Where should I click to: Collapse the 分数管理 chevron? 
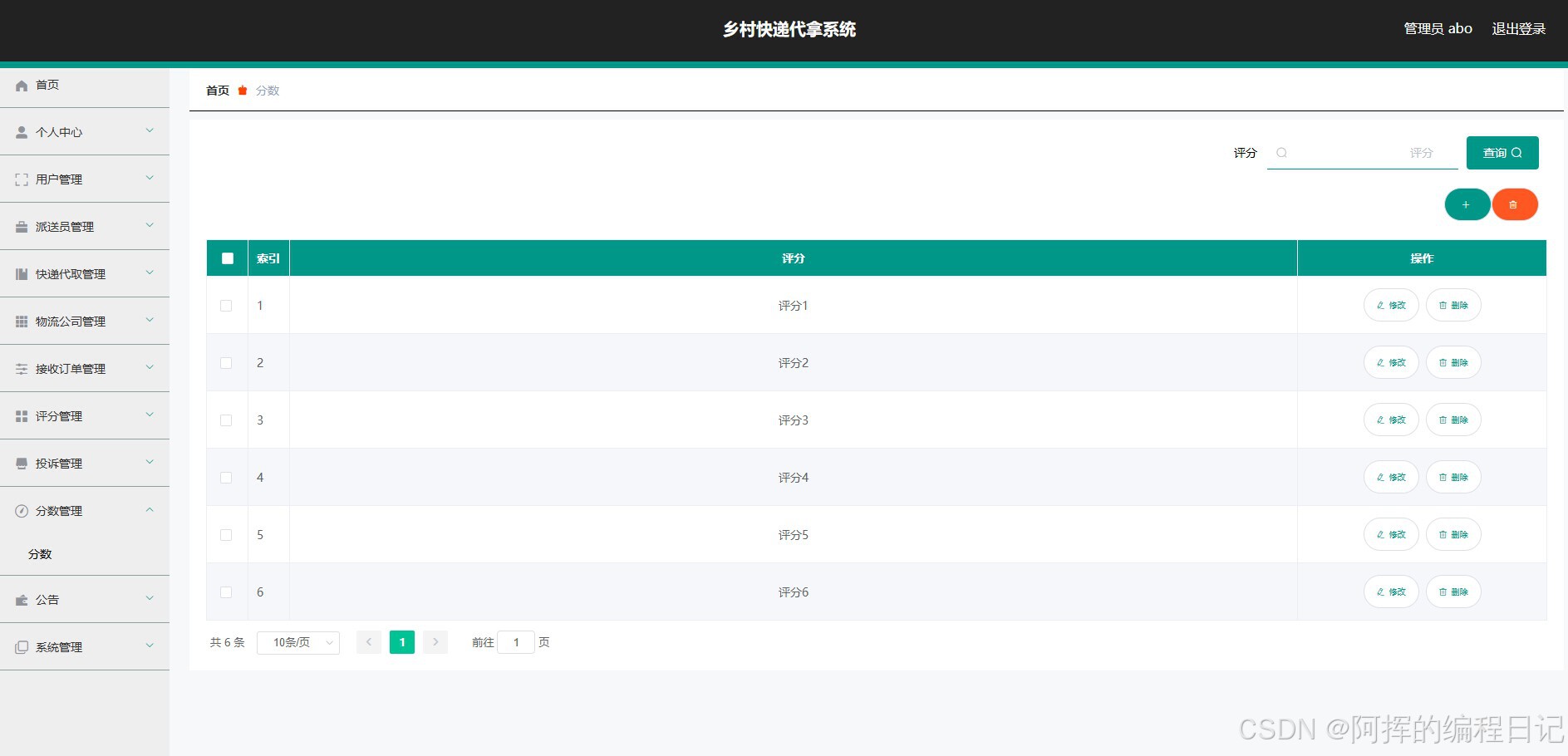[150, 509]
